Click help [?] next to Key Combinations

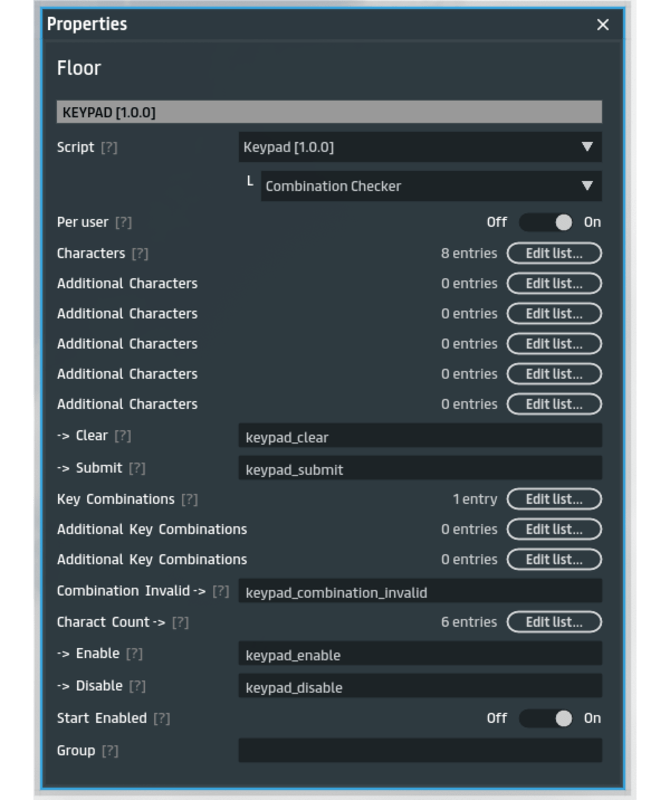pyautogui.click(x=189, y=500)
